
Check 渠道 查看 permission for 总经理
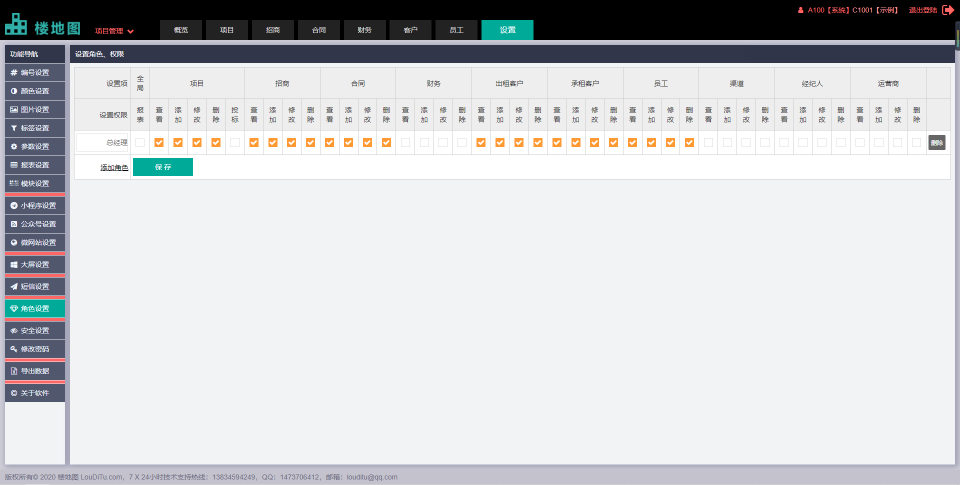click(x=709, y=142)
